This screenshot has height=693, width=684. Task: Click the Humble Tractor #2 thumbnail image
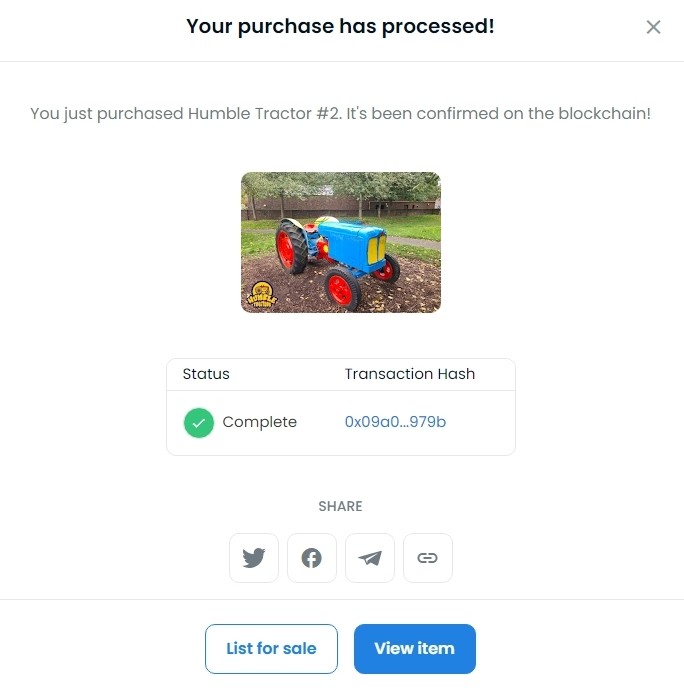coord(341,242)
